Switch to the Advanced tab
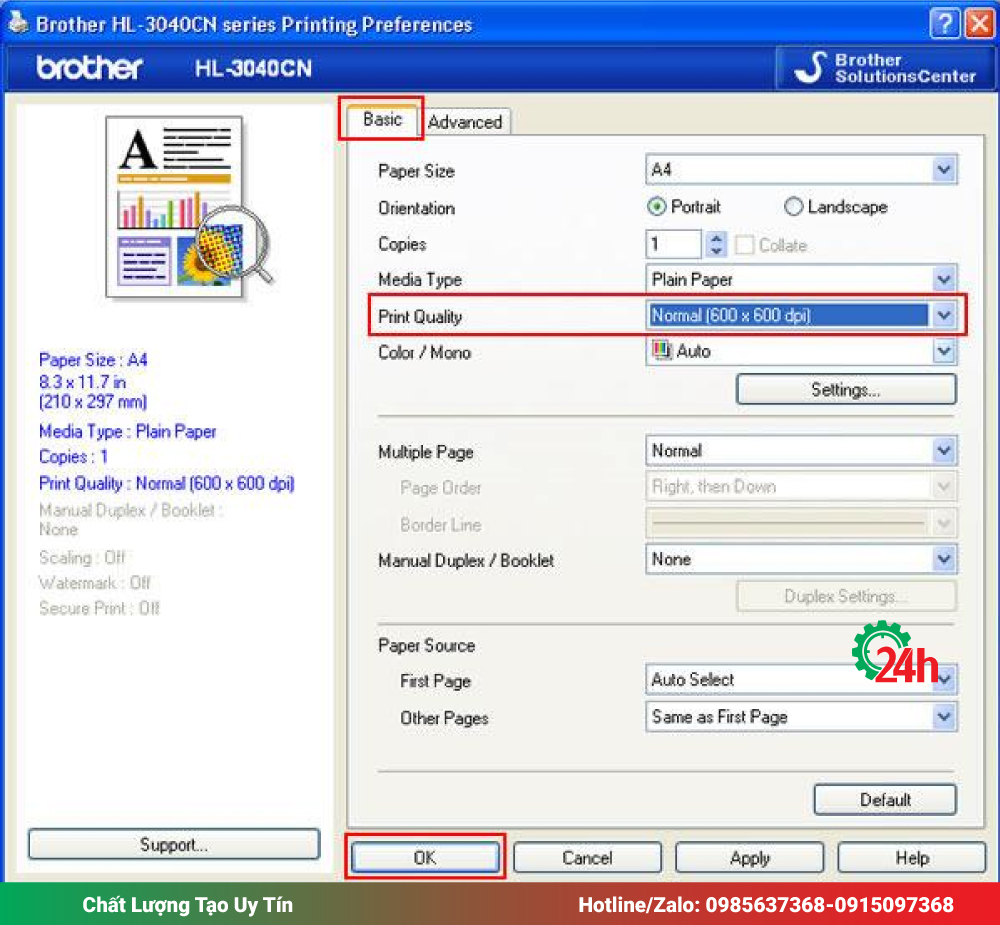This screenshot has width=1000, height=925. point(465,122)
